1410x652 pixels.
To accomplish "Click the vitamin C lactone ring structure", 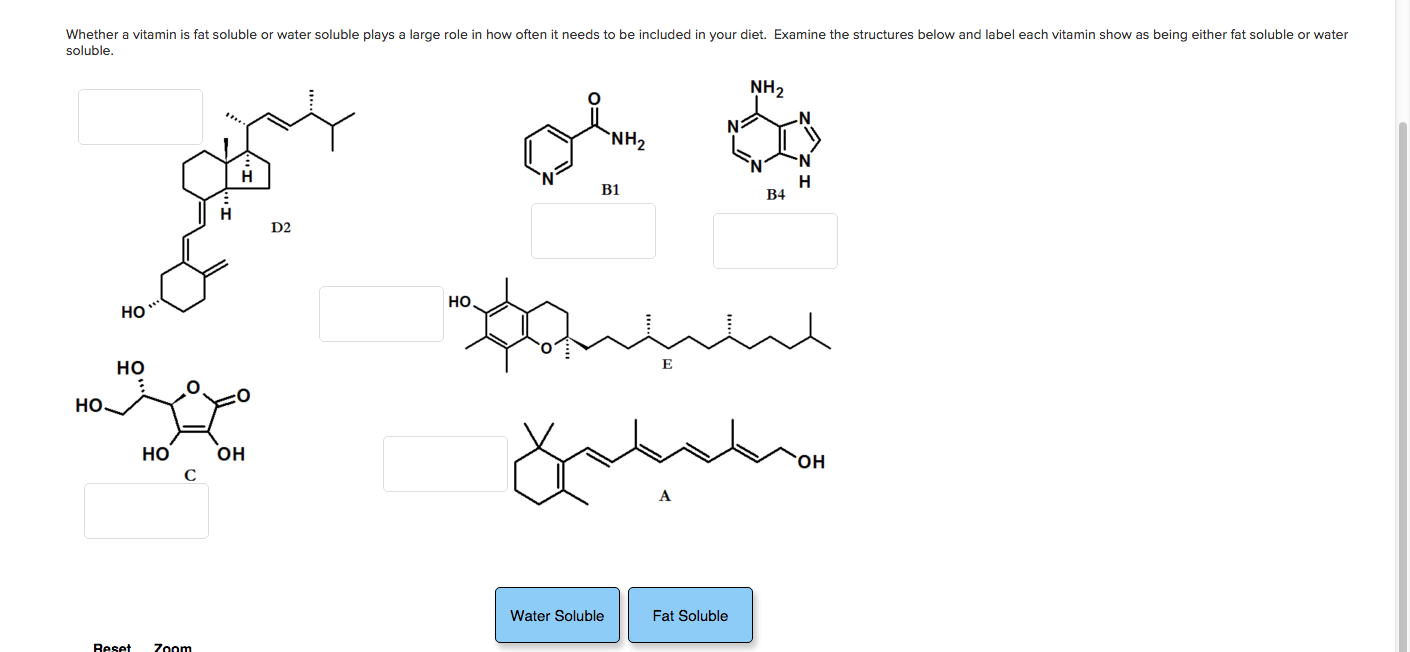I will (x=193, y=412).
